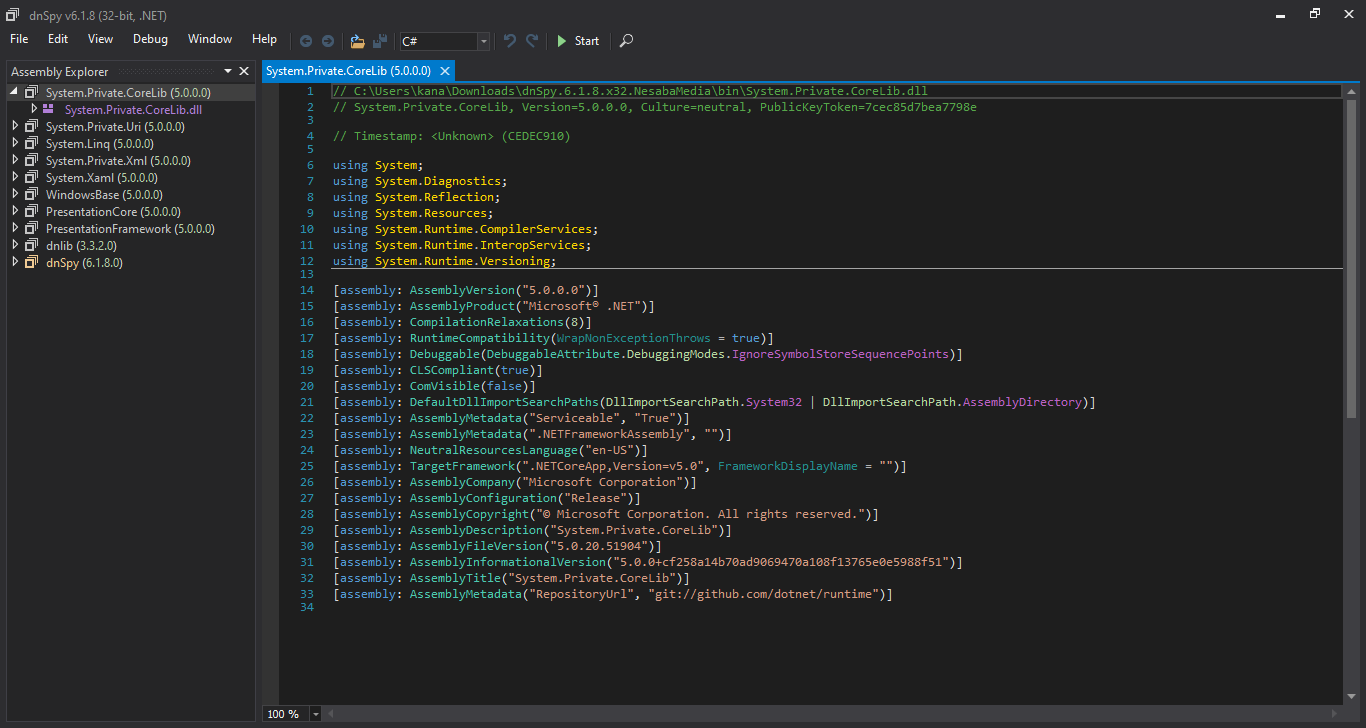
Task: Expand the dnSpy (6.1.8.0) node
Action: pos(14,263)
